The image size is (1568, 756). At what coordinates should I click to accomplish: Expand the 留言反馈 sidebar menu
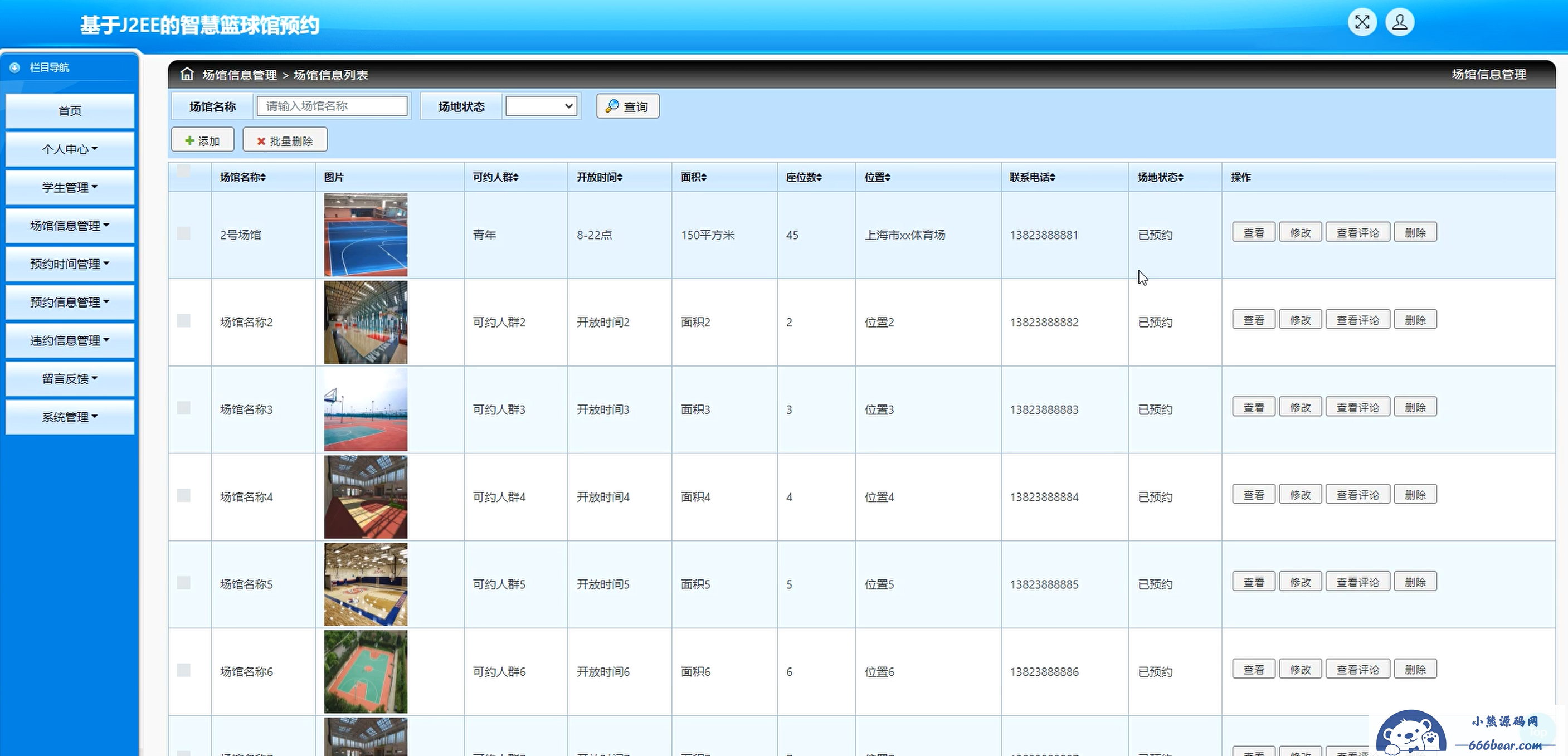[x=70, y=379]
